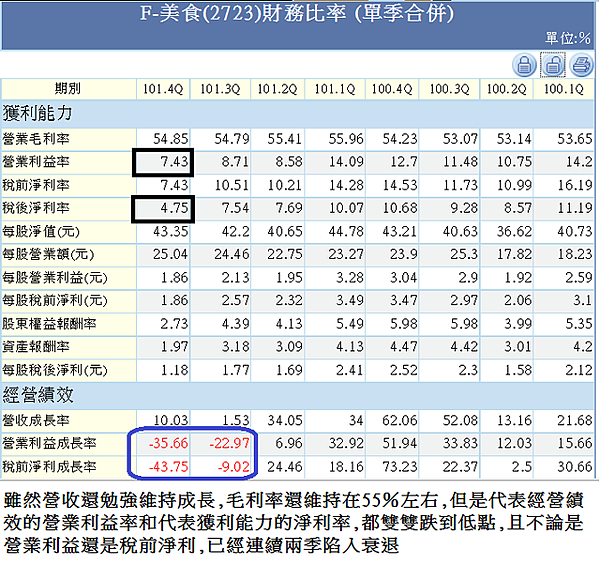Click the 稅後淨利率 row label
Image resolution: width=600 pixels, height=564 pixels.
point(36,208)
